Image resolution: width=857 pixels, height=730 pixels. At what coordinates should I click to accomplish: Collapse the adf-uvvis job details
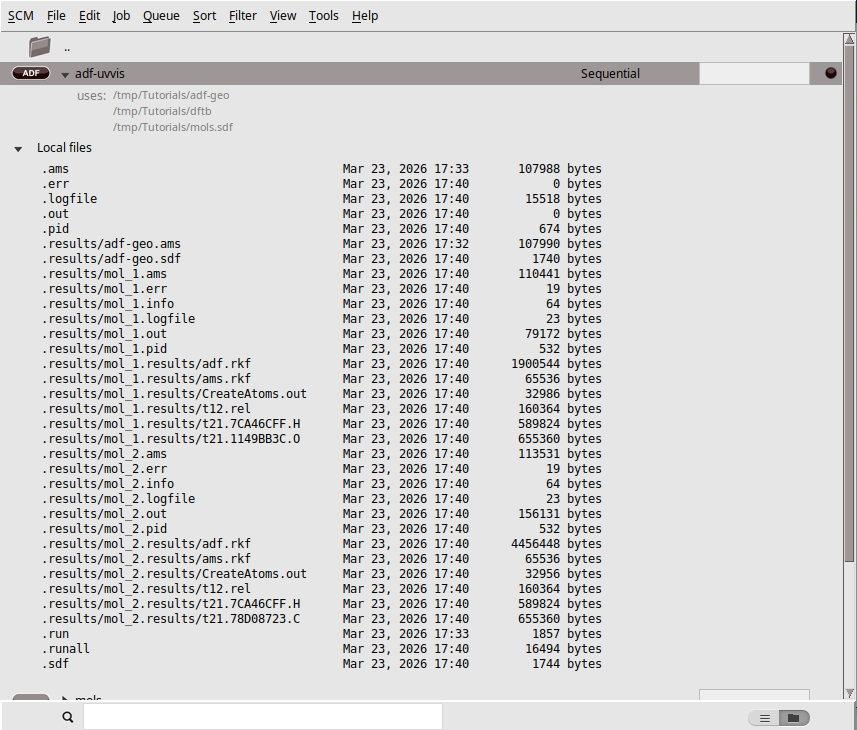[x=64, y=72]
